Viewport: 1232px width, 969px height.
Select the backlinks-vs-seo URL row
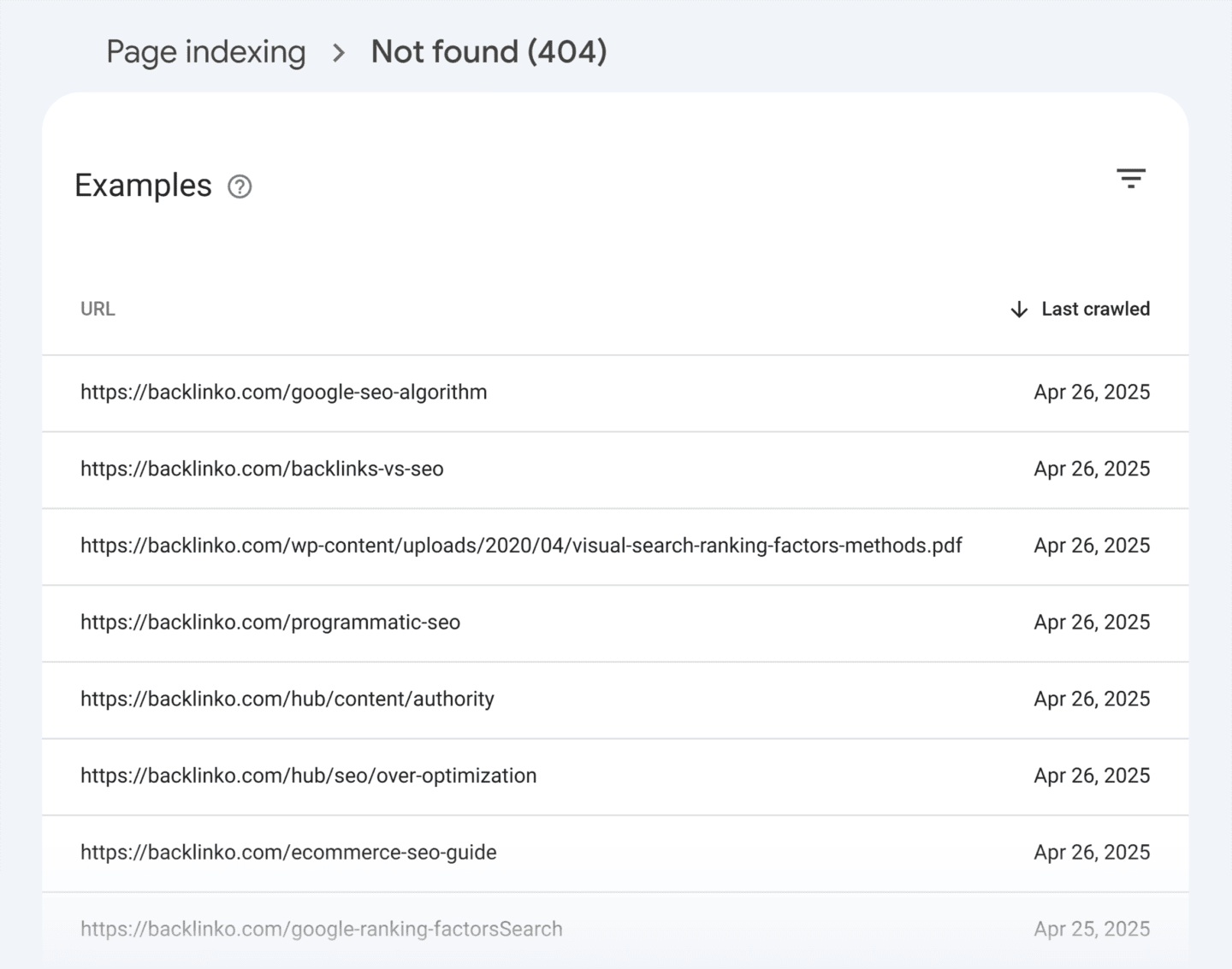click(262, 469)
